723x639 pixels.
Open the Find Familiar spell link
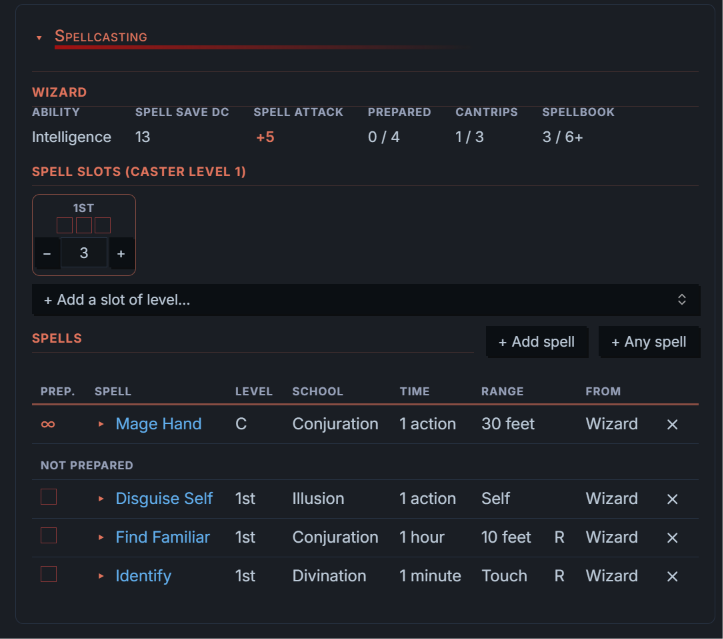click(x=163, y=538)
